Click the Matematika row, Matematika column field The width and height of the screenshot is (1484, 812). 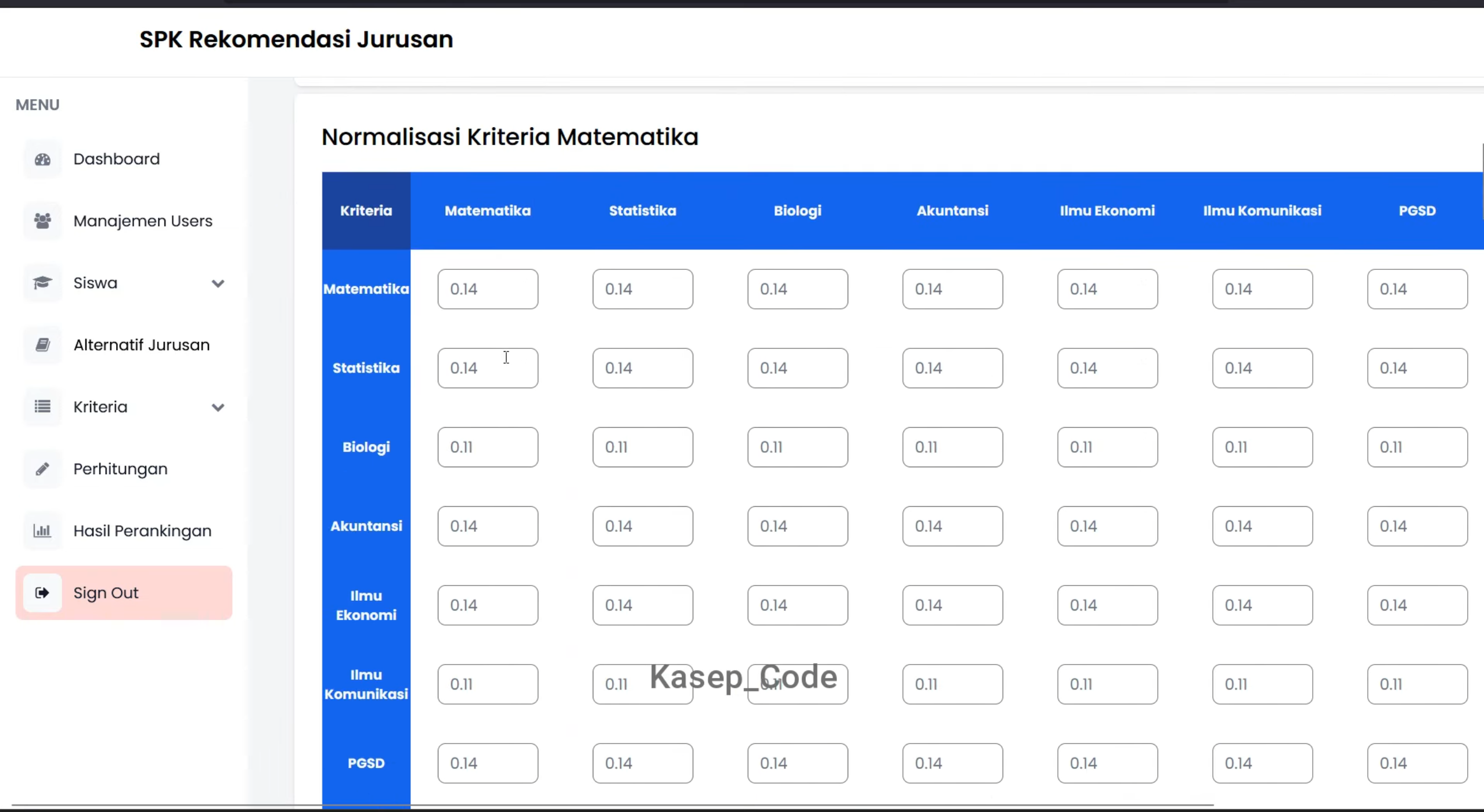pos(488,289)
